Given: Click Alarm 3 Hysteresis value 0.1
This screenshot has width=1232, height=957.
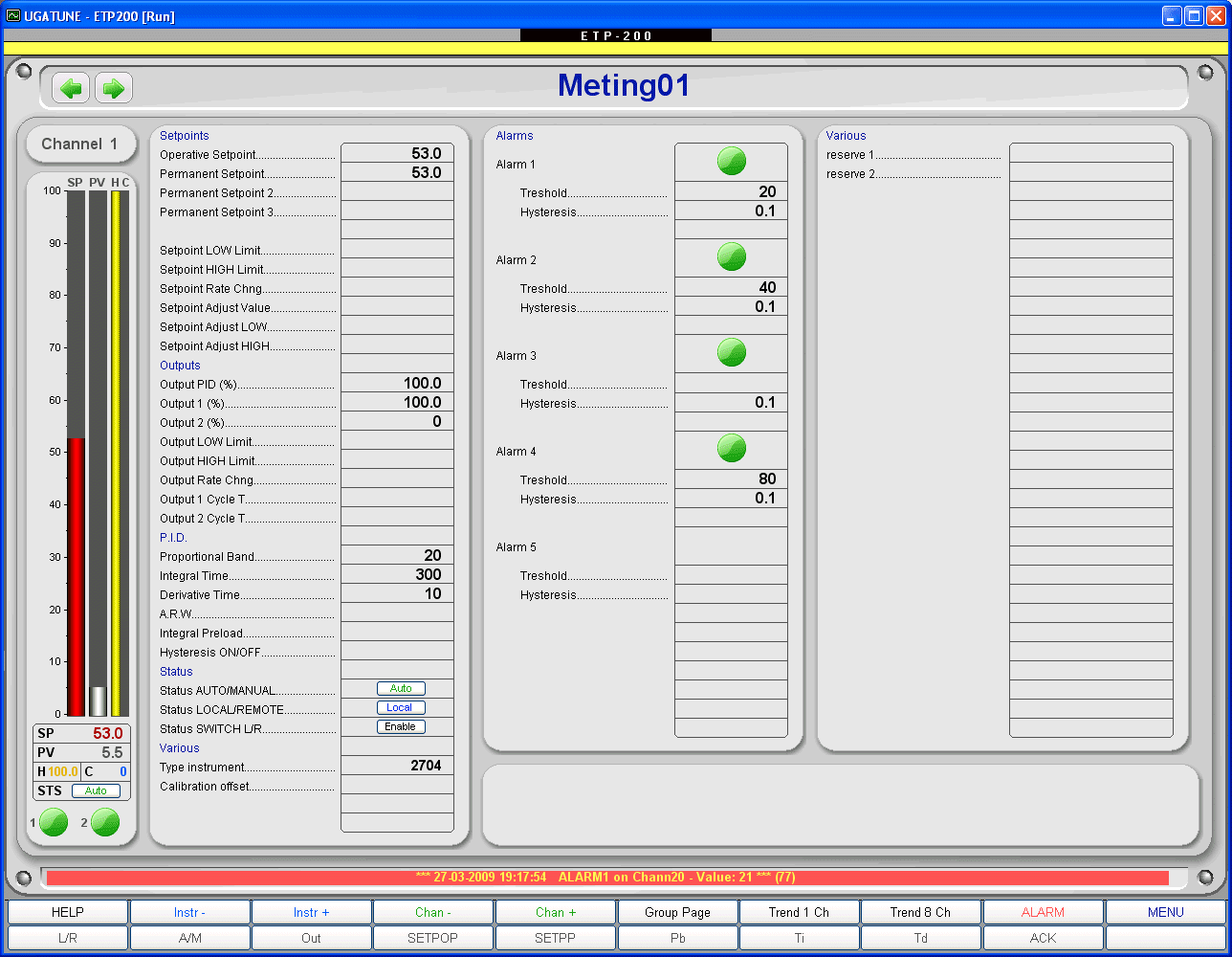Looking at the screenshot, I should [x=731, y=402].
